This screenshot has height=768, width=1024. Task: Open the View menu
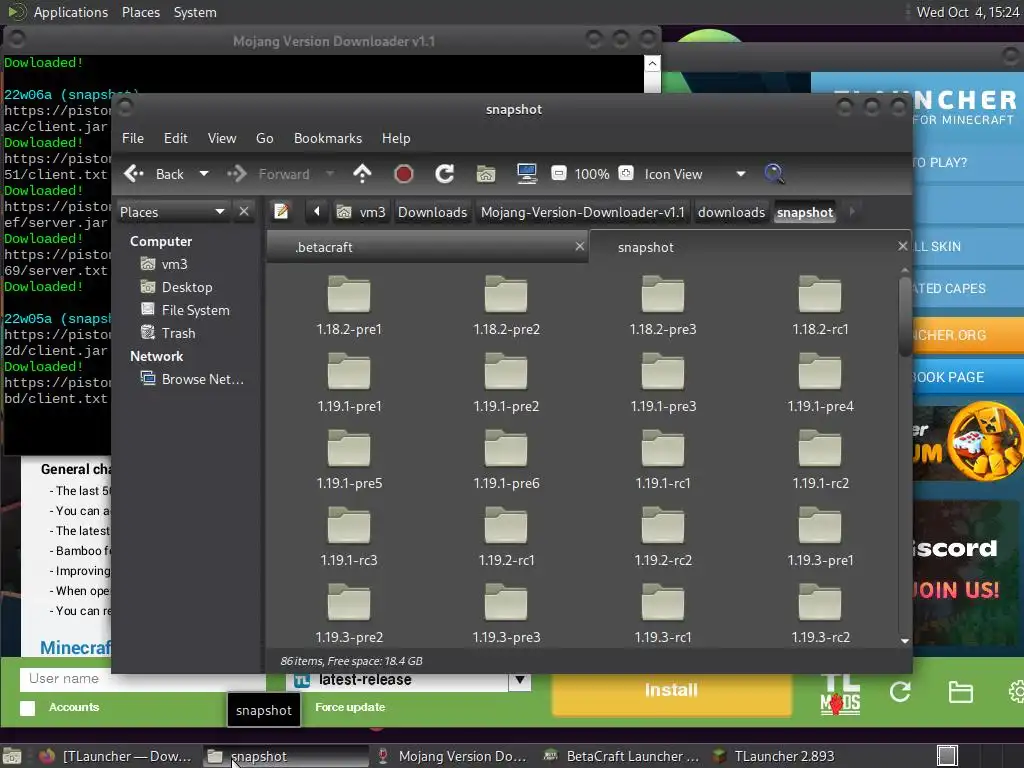tap(222, 138)
